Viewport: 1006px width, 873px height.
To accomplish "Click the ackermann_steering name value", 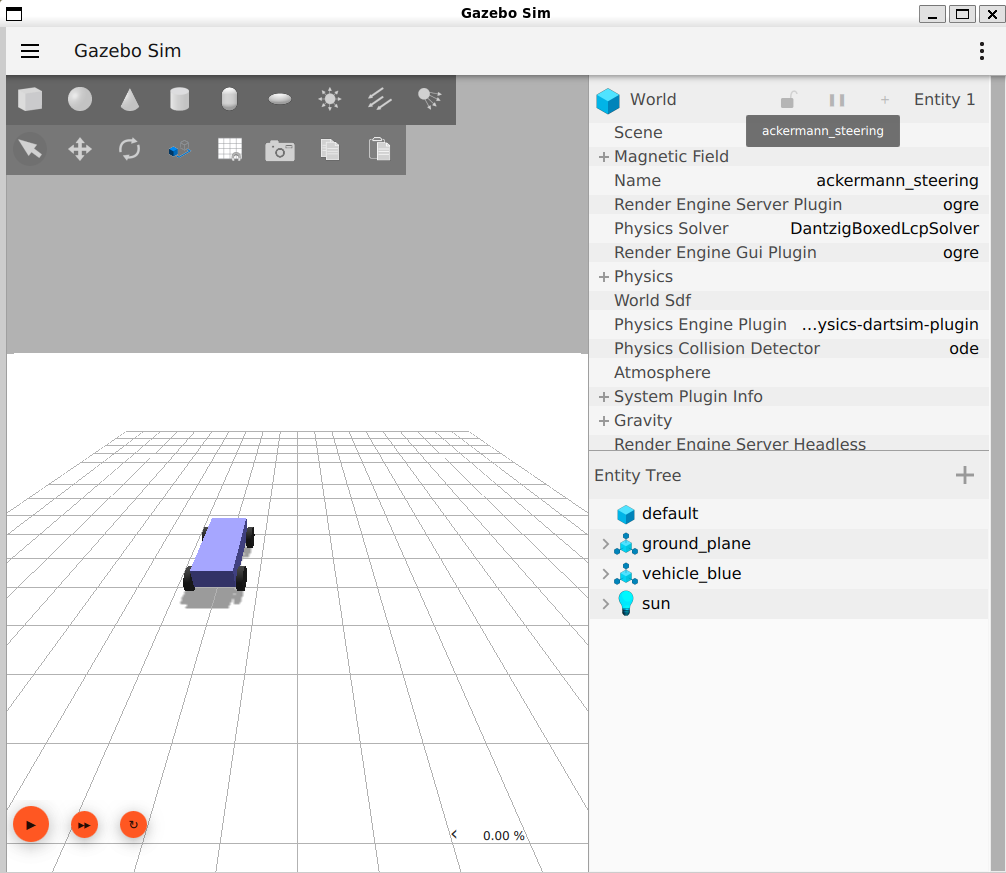I will tap(897, 181).
